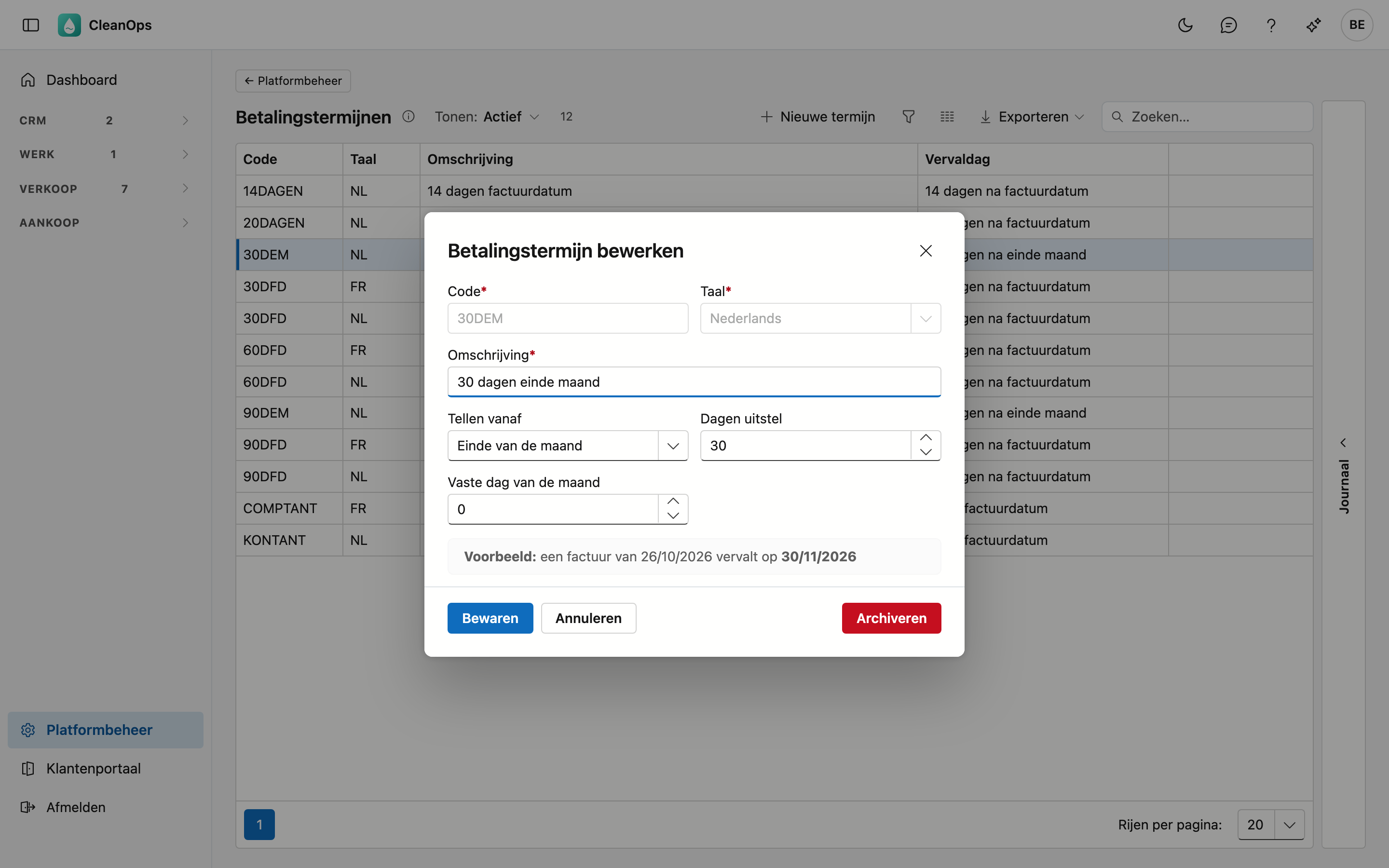Open the column layout grid icon

coord(947,117)
